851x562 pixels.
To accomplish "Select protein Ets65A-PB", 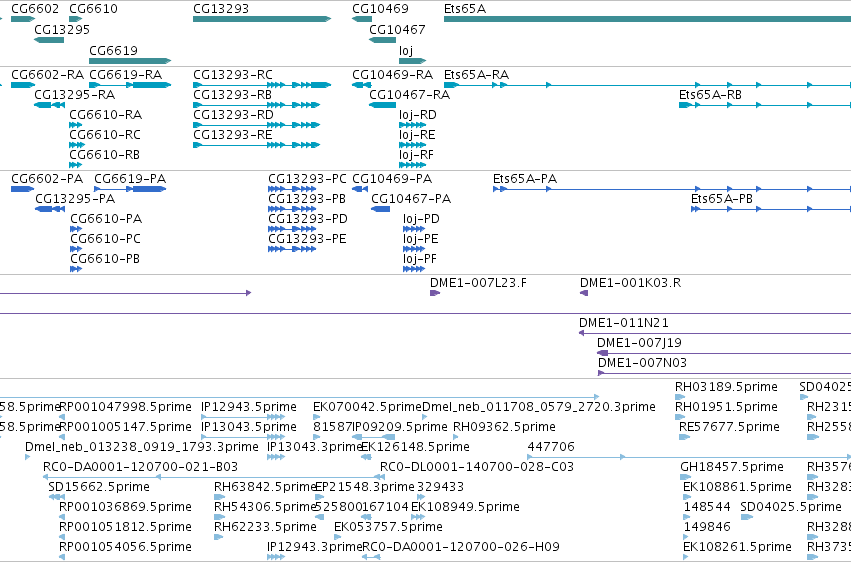I will 771,209.
